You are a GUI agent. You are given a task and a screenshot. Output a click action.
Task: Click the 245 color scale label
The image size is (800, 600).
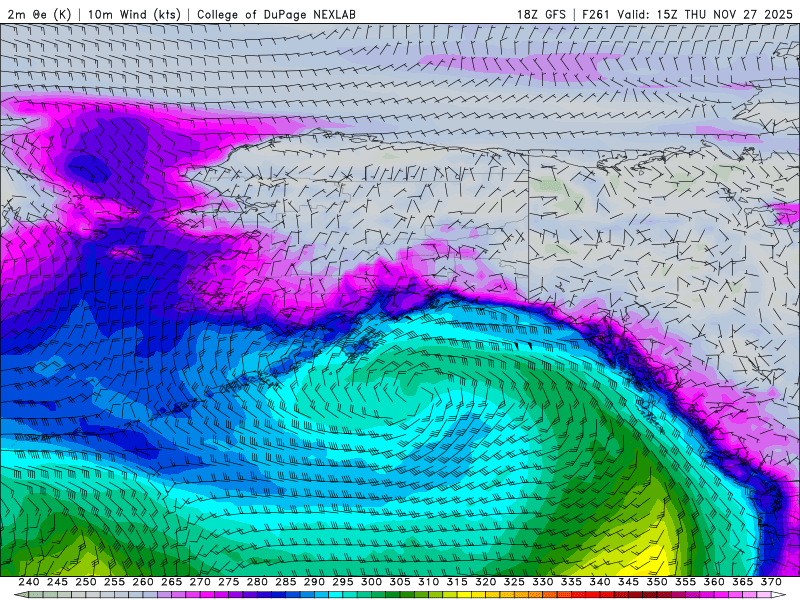(57, 582)
